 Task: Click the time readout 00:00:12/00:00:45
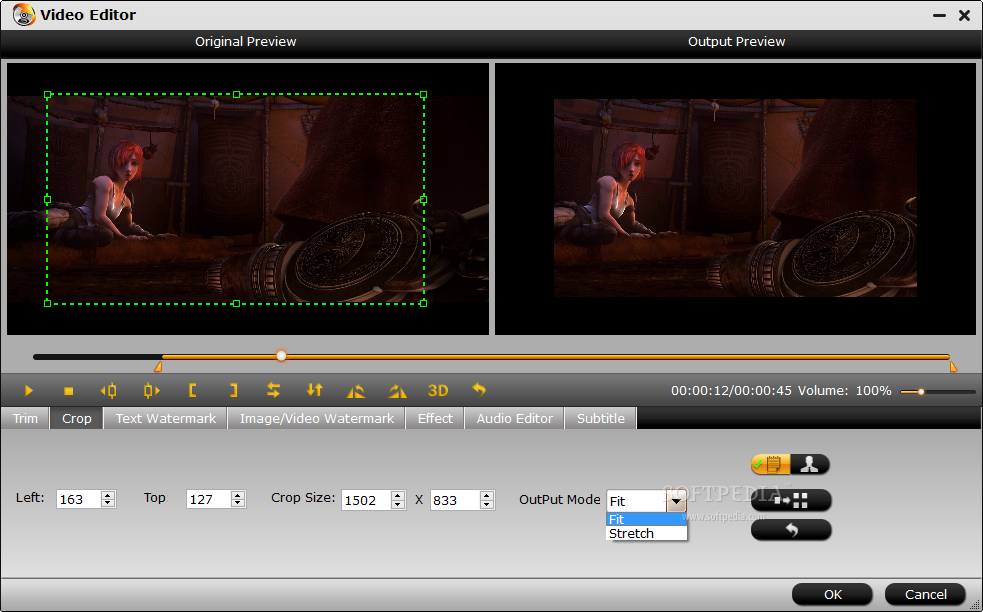pyautogui.click(x=731, y=391)
